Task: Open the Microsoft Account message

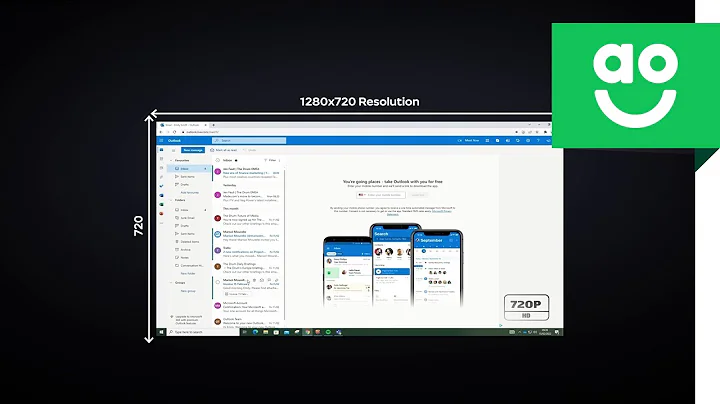Action: pos(248,307)
